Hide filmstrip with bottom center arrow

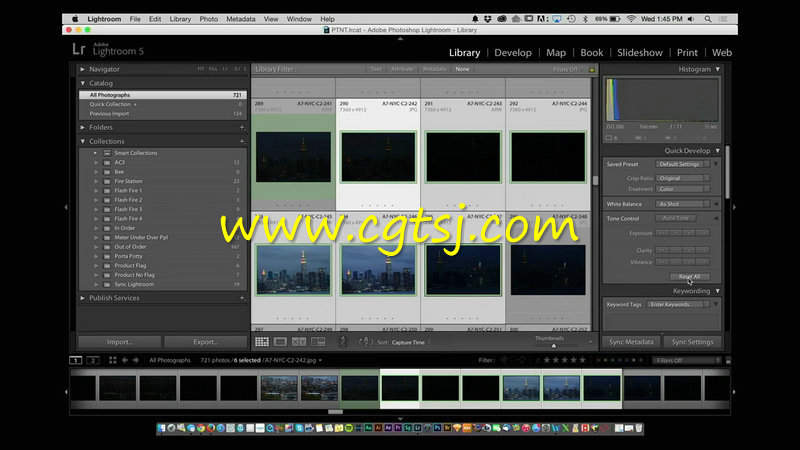pos(400,418)
